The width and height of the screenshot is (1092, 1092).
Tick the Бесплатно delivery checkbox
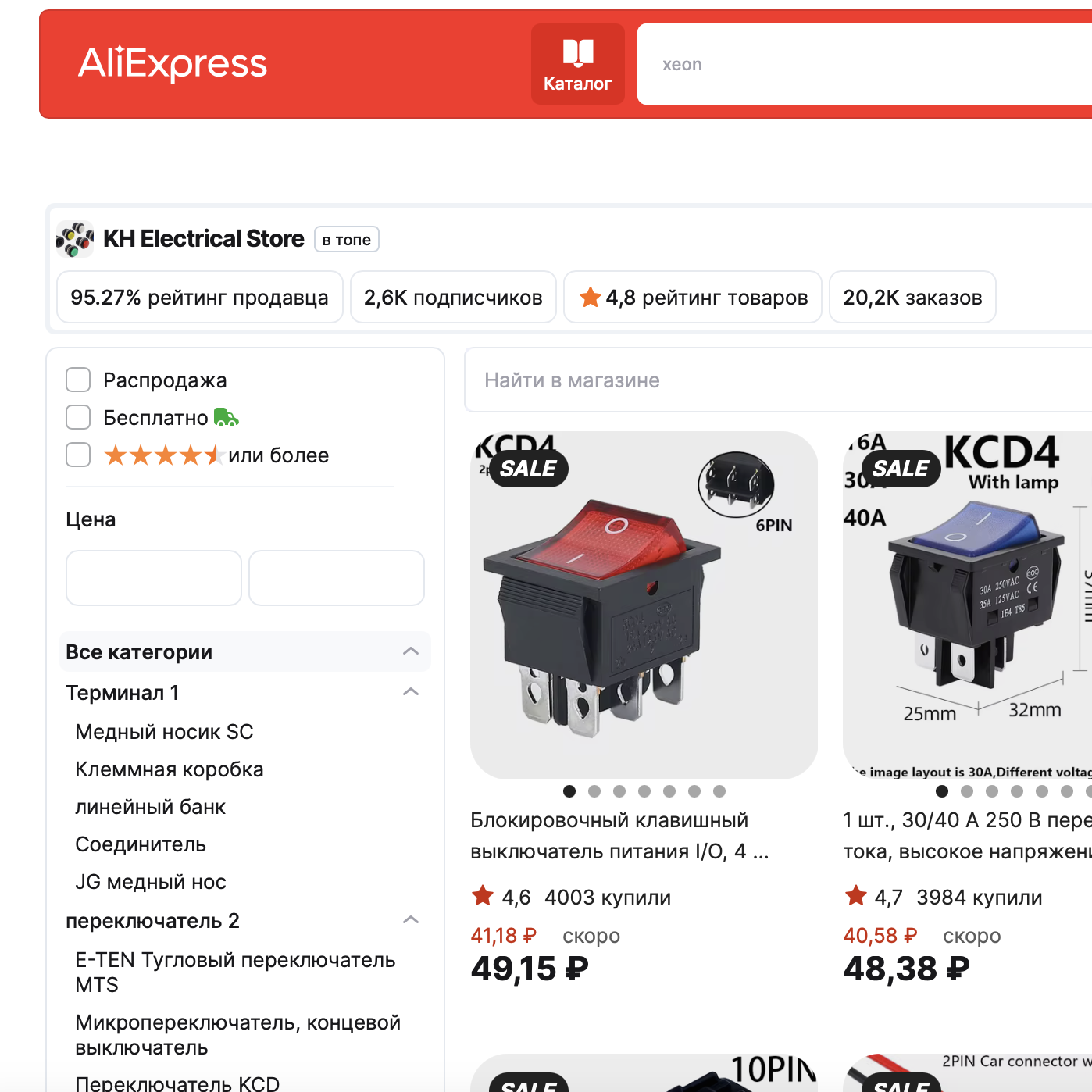(x=78, y=418)
